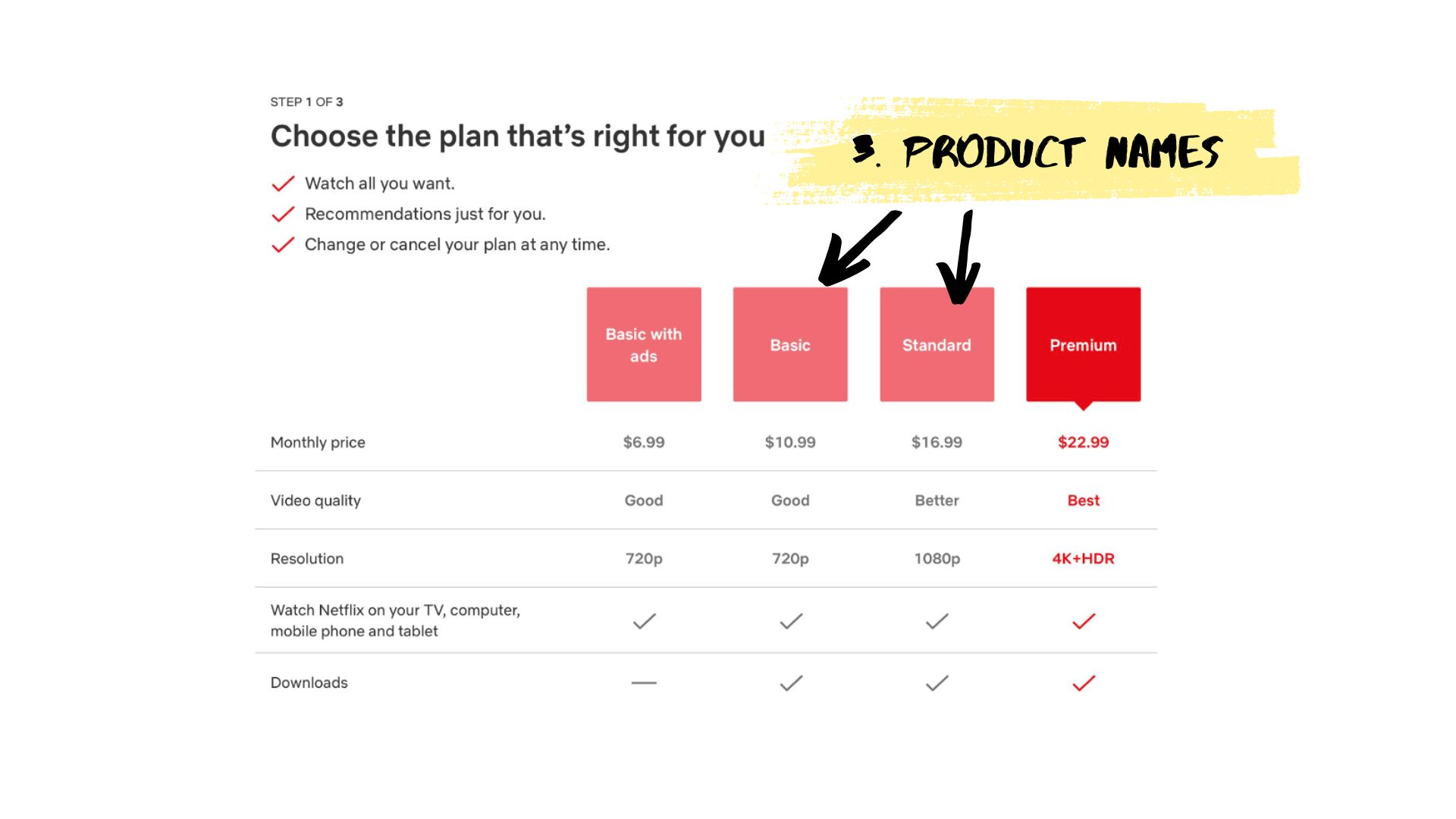Click the $22.99 Premium monthly price
Viewport: 1456px width, 819px height.
1083,442
